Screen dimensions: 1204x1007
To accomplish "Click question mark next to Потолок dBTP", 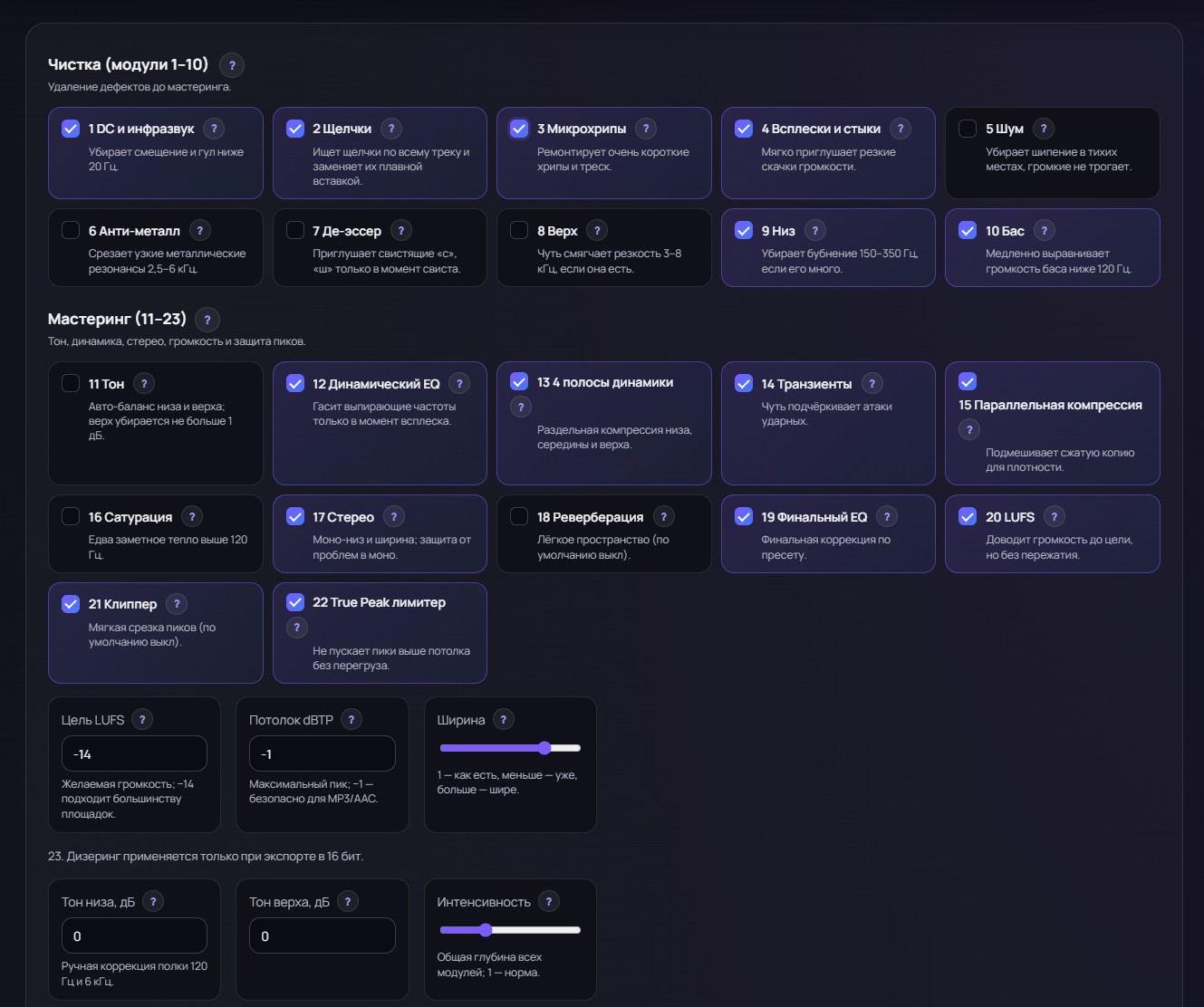I will [x=352, y=720].
